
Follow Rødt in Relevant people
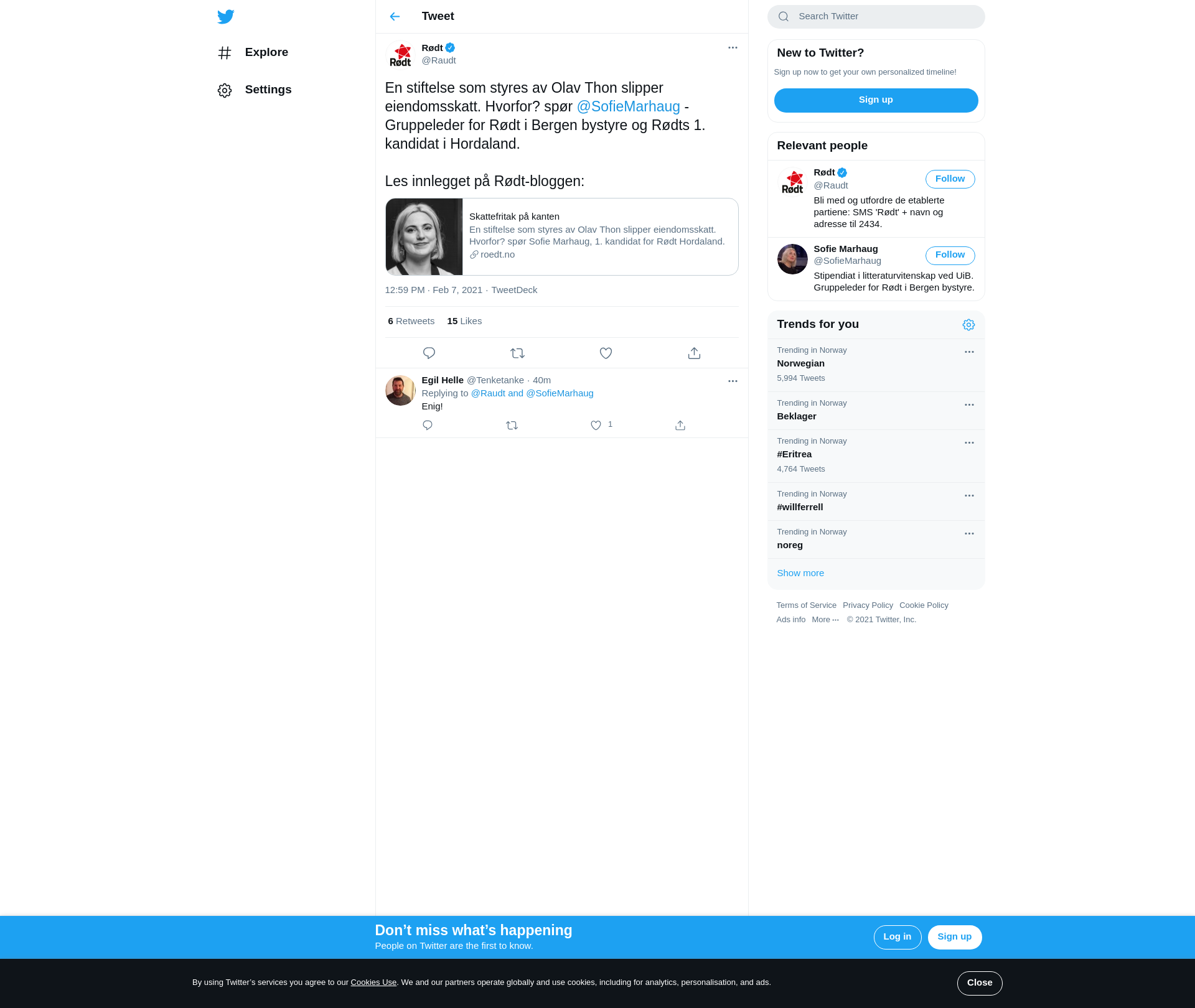pyautogui.click(x=950, y=179)
